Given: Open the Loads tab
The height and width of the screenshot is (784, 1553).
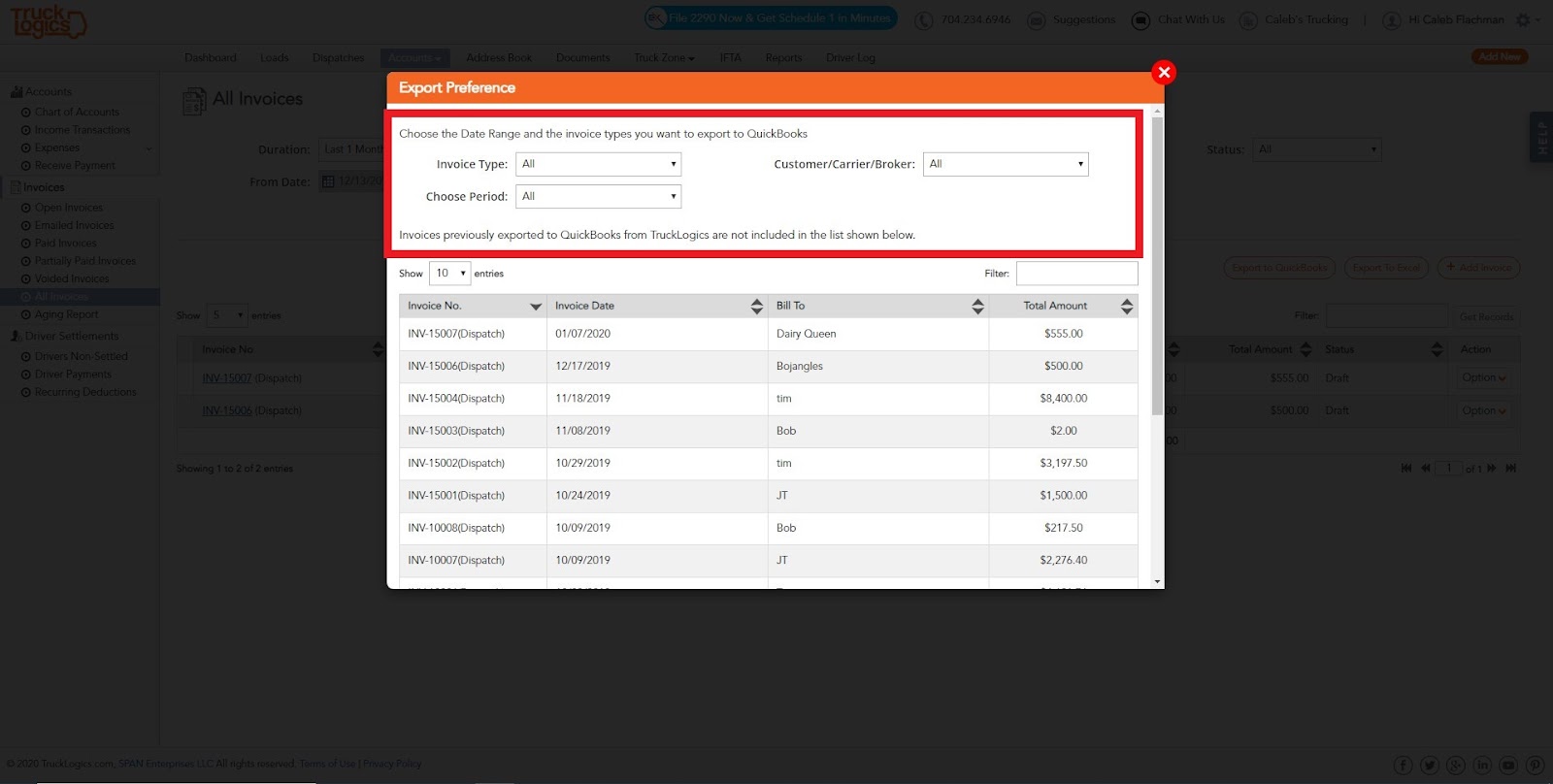Looking at the screenshot, I should (x=275, y=58).
